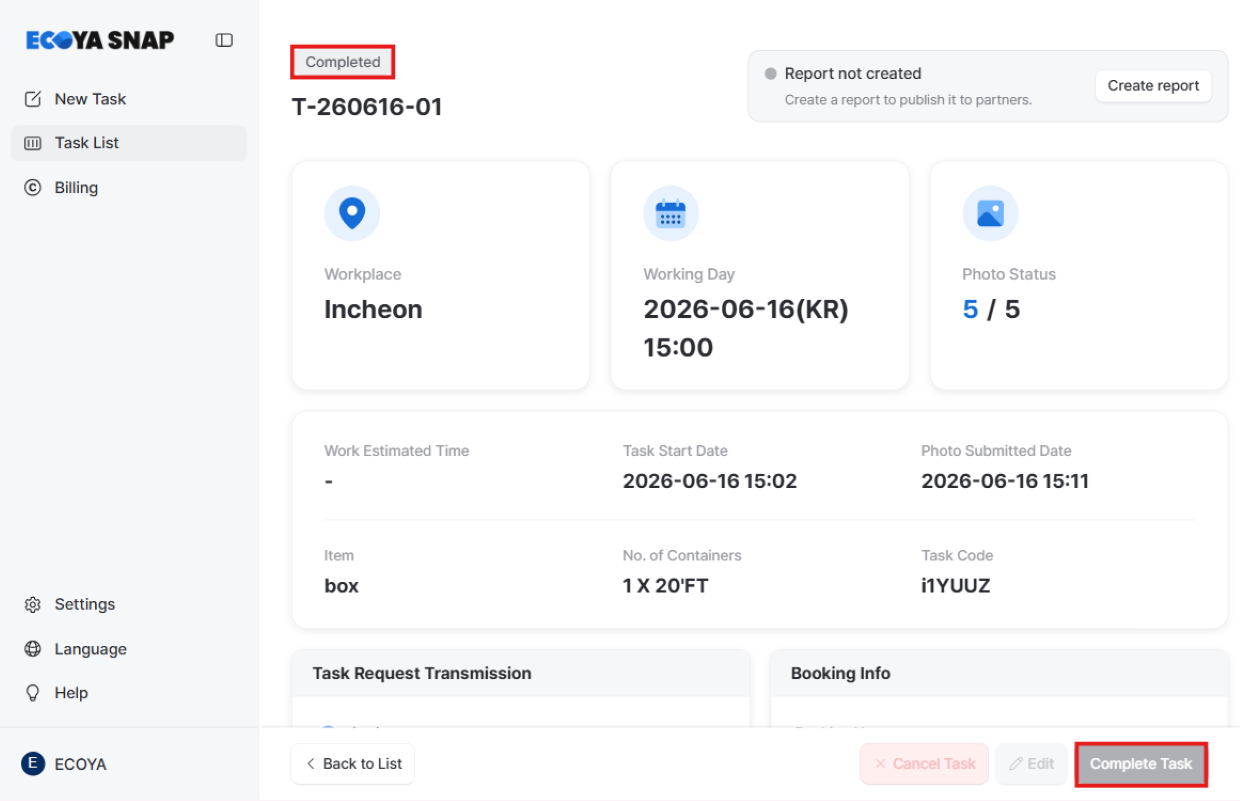
Task: Click the ECOYA SNAP logo
Action: click(x=100, y=40)
